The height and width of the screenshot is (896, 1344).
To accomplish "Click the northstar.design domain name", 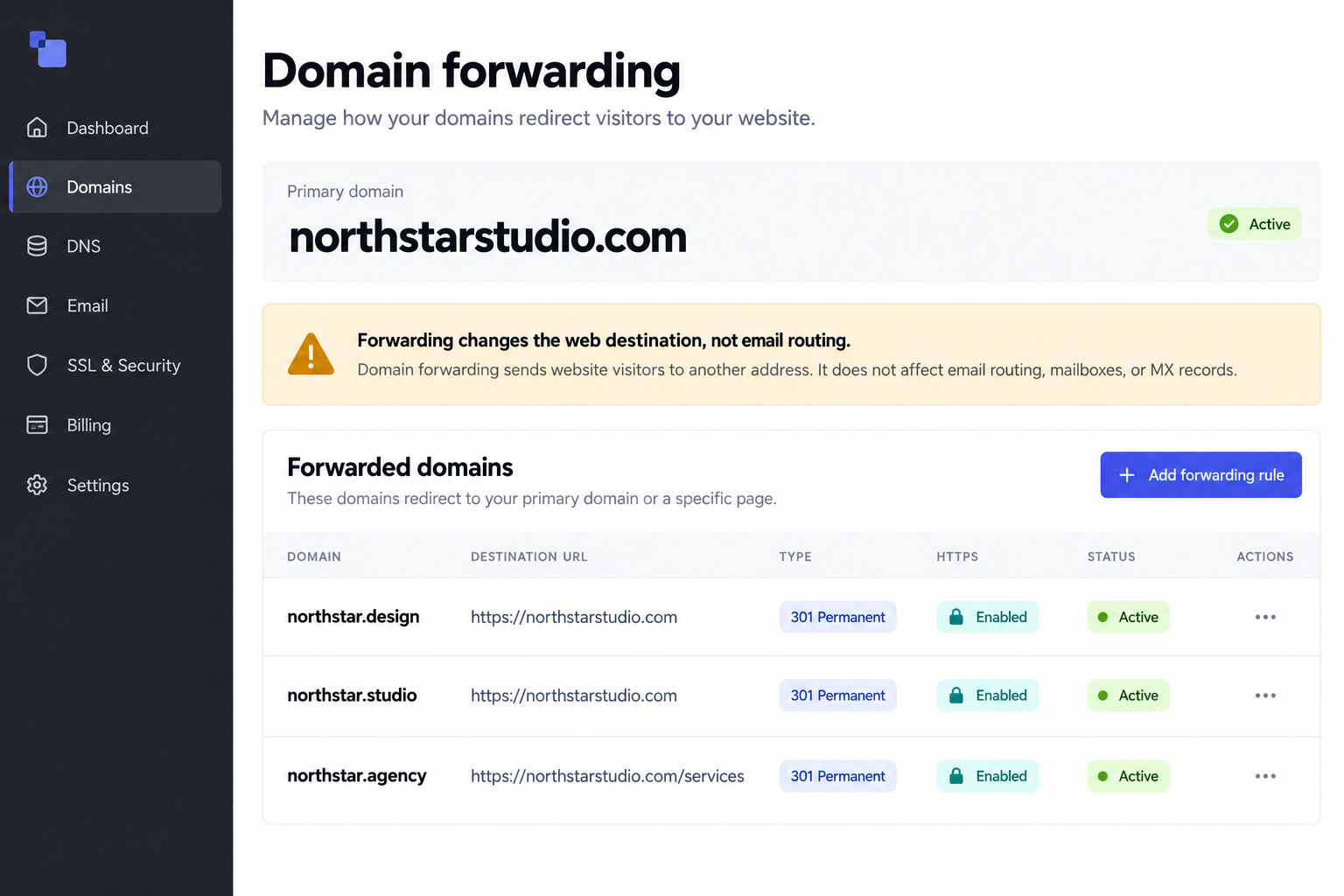I will tap(353, 617).
